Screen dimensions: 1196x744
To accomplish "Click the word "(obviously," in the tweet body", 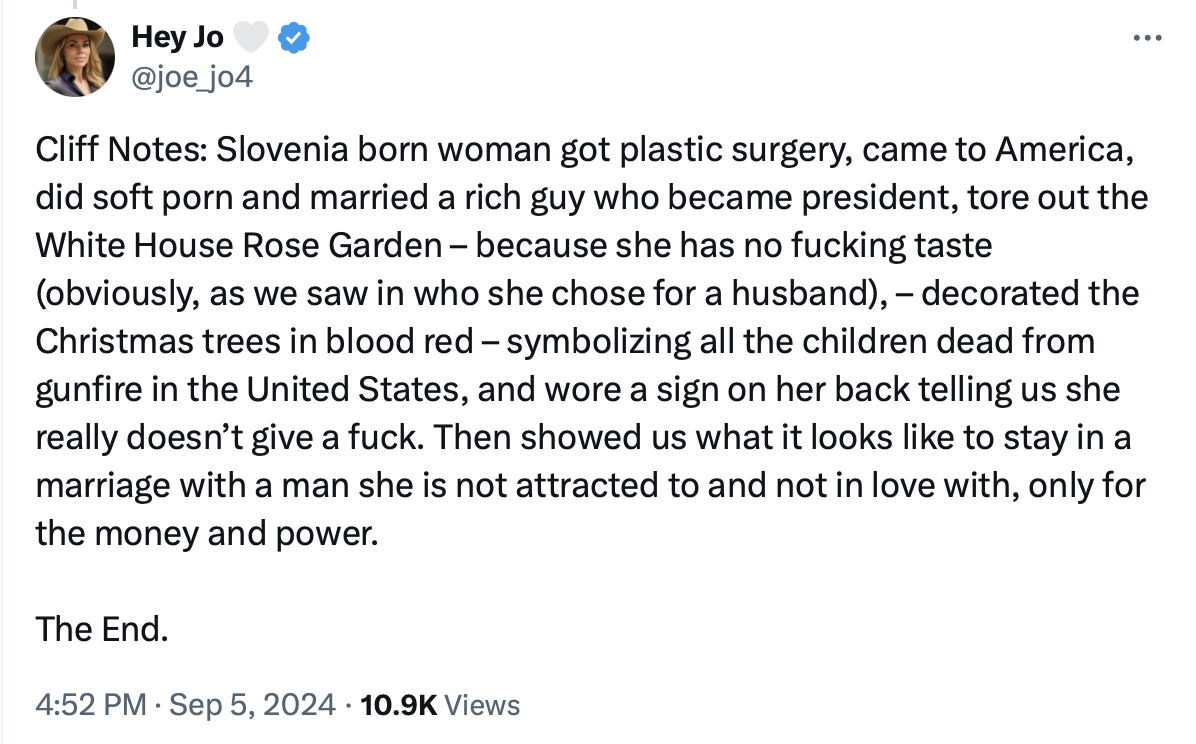I will (x=117, y=293).
